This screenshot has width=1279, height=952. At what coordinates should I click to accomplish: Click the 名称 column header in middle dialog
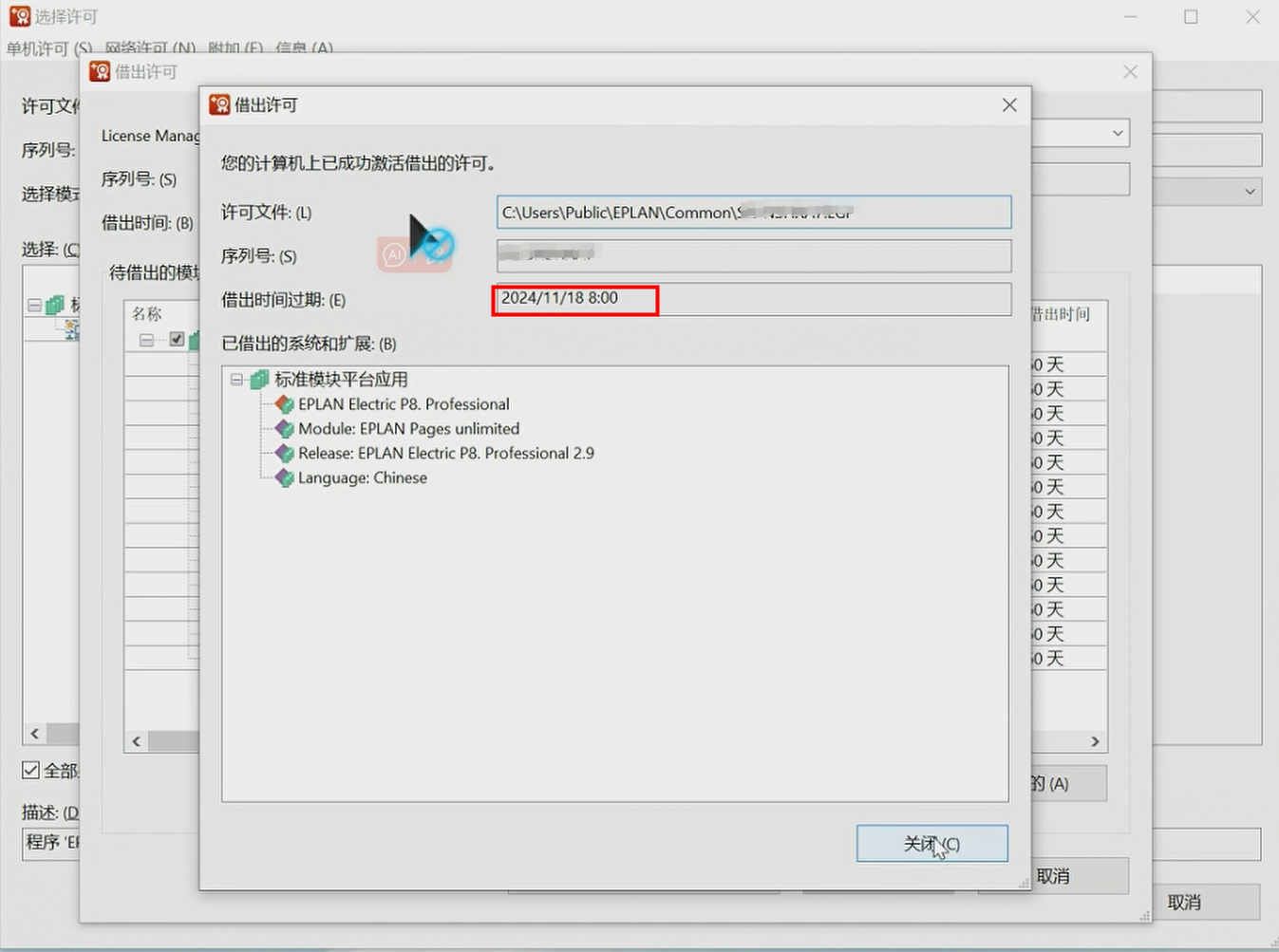pyautogui.click(x=147, y=314)
